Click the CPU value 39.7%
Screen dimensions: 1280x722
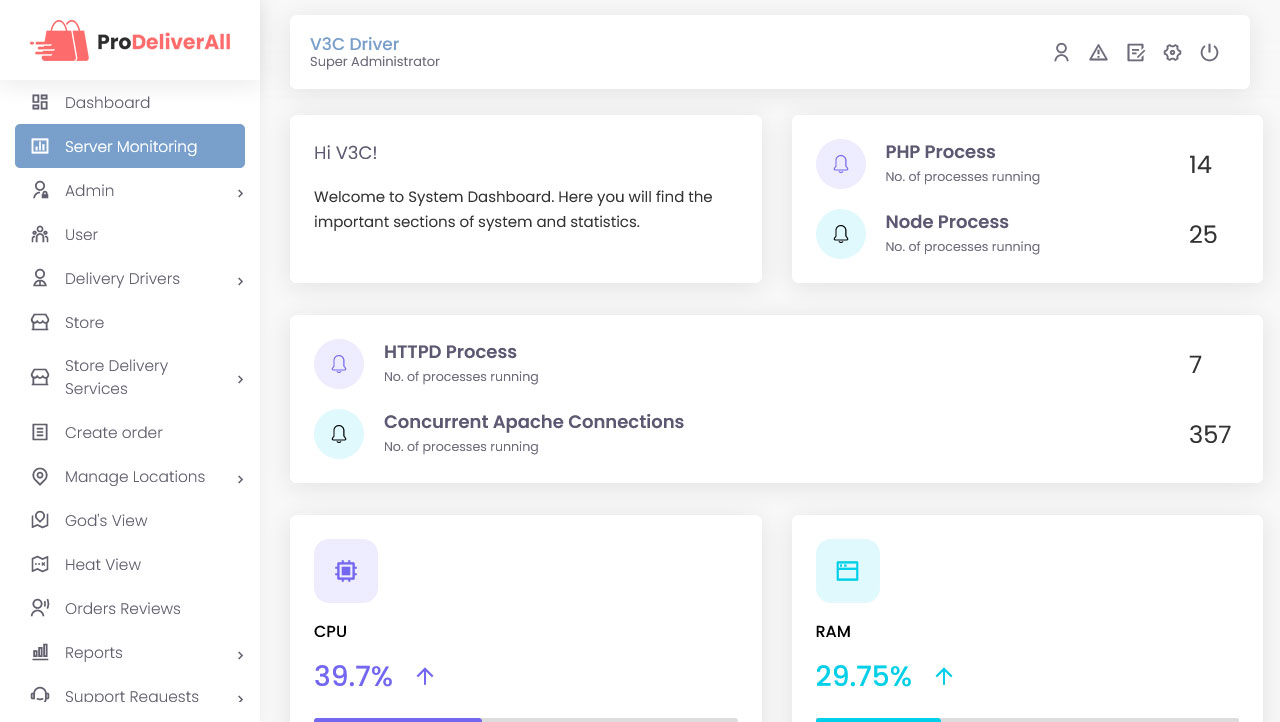pyautogui.click(x=353, y=676)
